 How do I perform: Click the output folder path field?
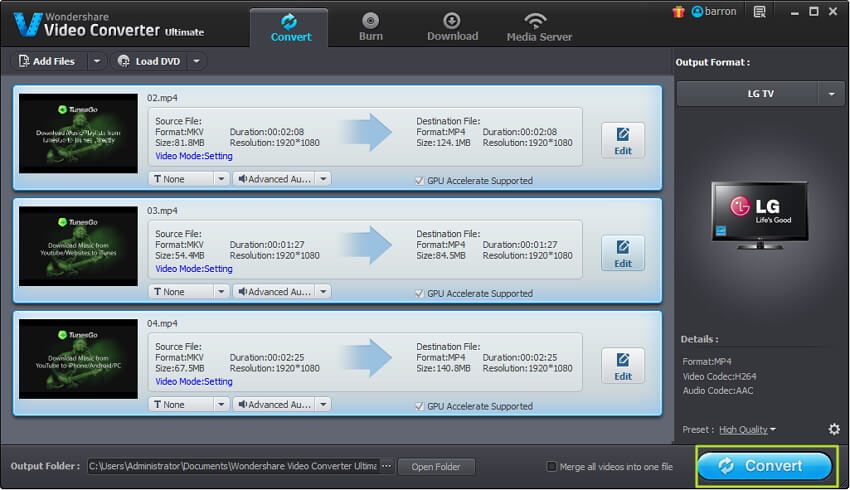tap(233, 466)
